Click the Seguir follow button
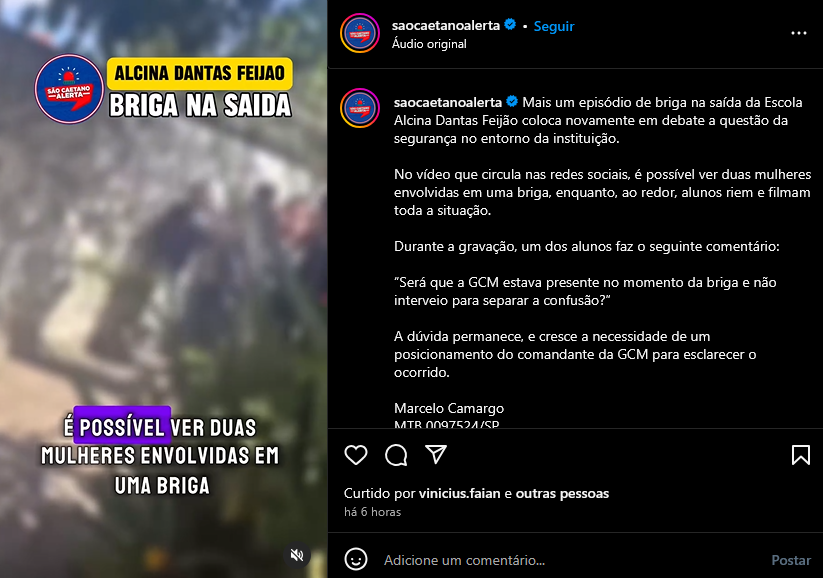The image size is (823, 578). pyautogui.click(x=554, y=26)
